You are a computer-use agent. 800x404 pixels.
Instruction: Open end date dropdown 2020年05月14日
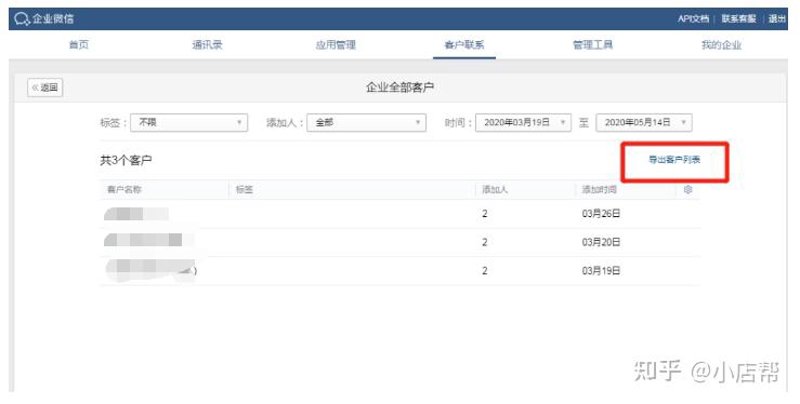644,122
